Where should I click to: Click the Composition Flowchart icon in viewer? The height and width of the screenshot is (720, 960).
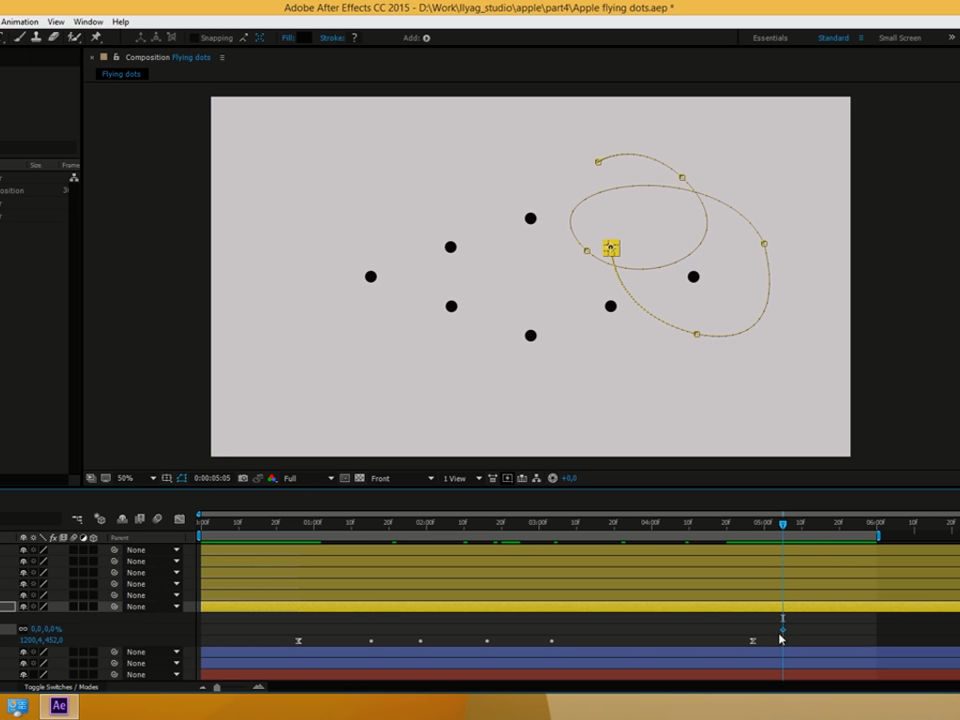[537, 478]
